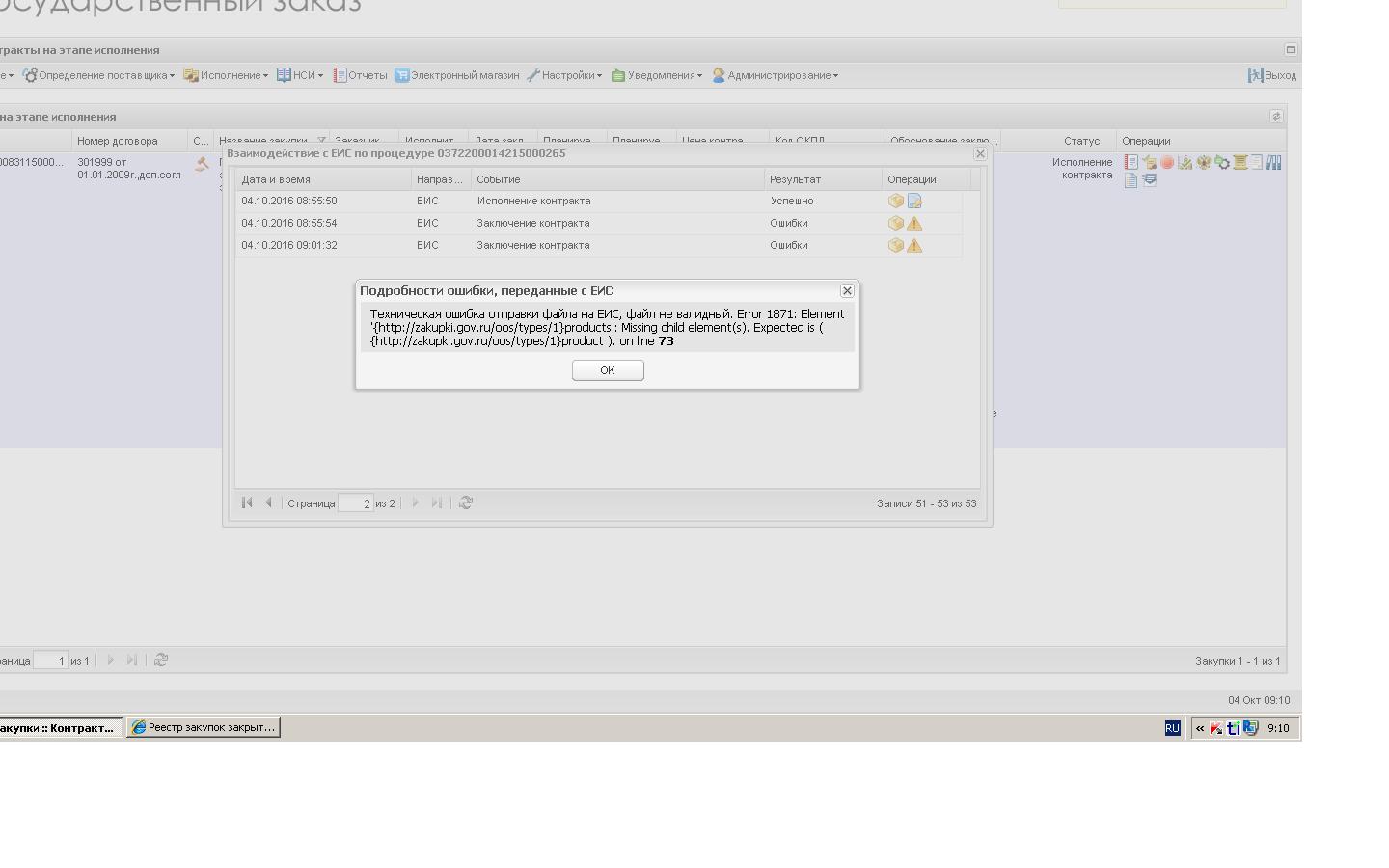Click OK in the error details dialog
Image resolution: width=1389 pixels, height=868 pixels.
[608, 370]
